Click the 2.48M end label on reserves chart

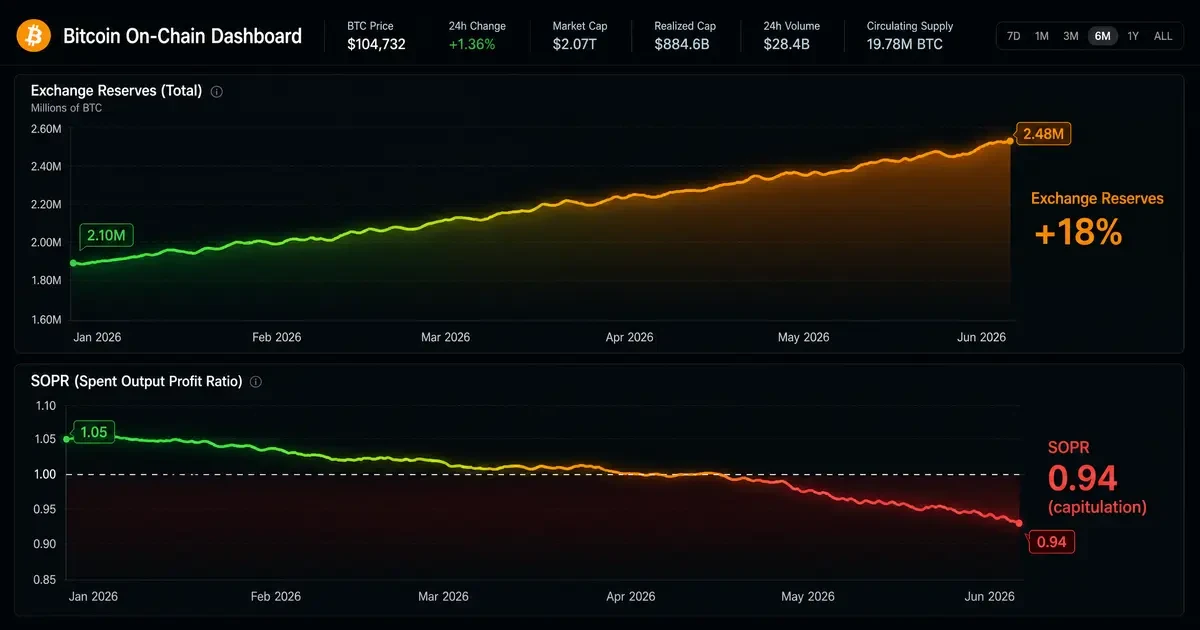pos(1044,134)
